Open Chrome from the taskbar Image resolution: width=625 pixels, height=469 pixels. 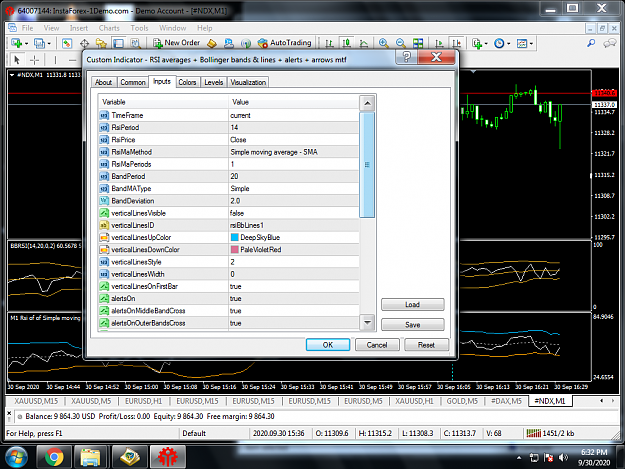(54, 457)
